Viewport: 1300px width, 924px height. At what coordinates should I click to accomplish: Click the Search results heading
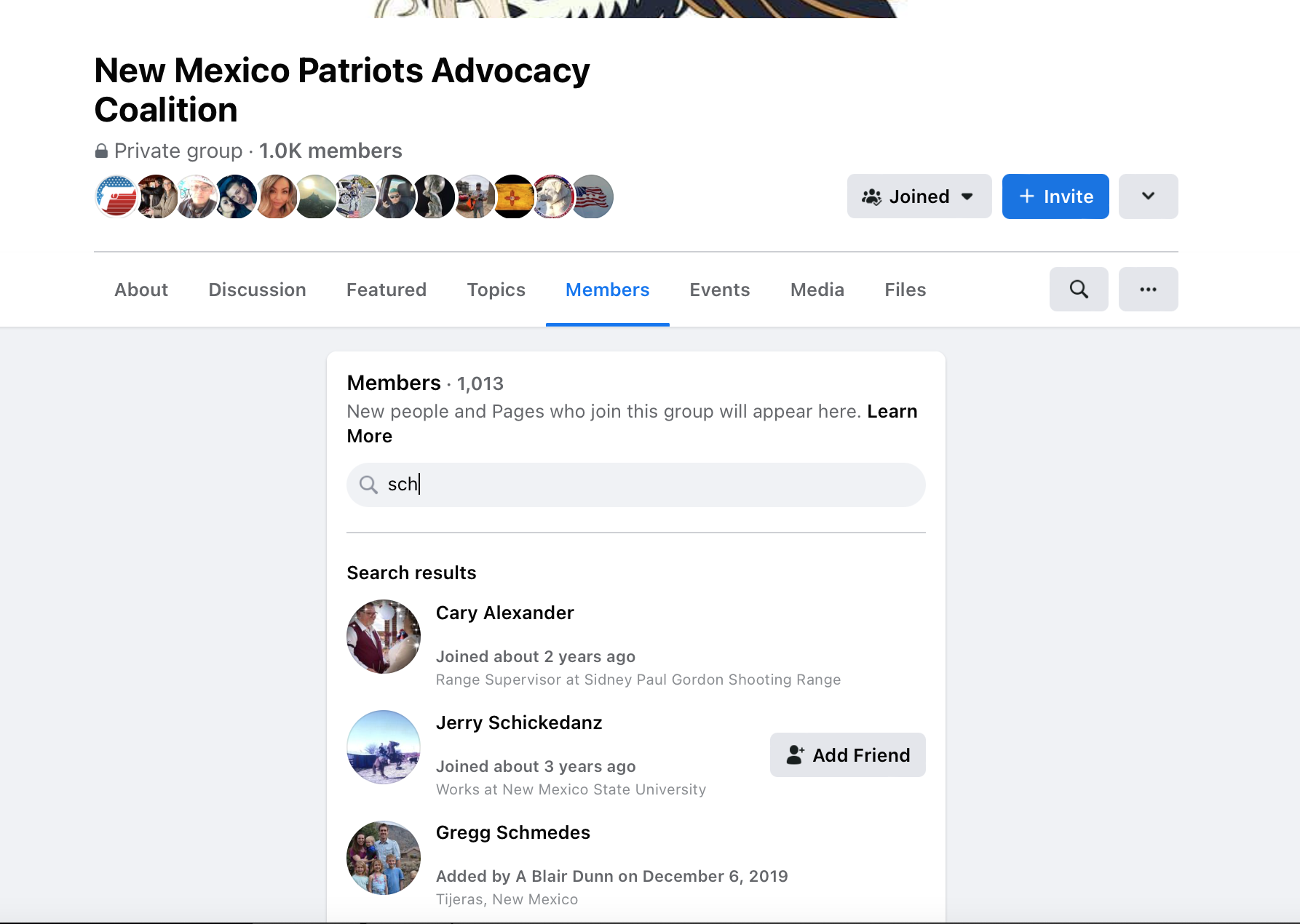(x=411, y=573)
